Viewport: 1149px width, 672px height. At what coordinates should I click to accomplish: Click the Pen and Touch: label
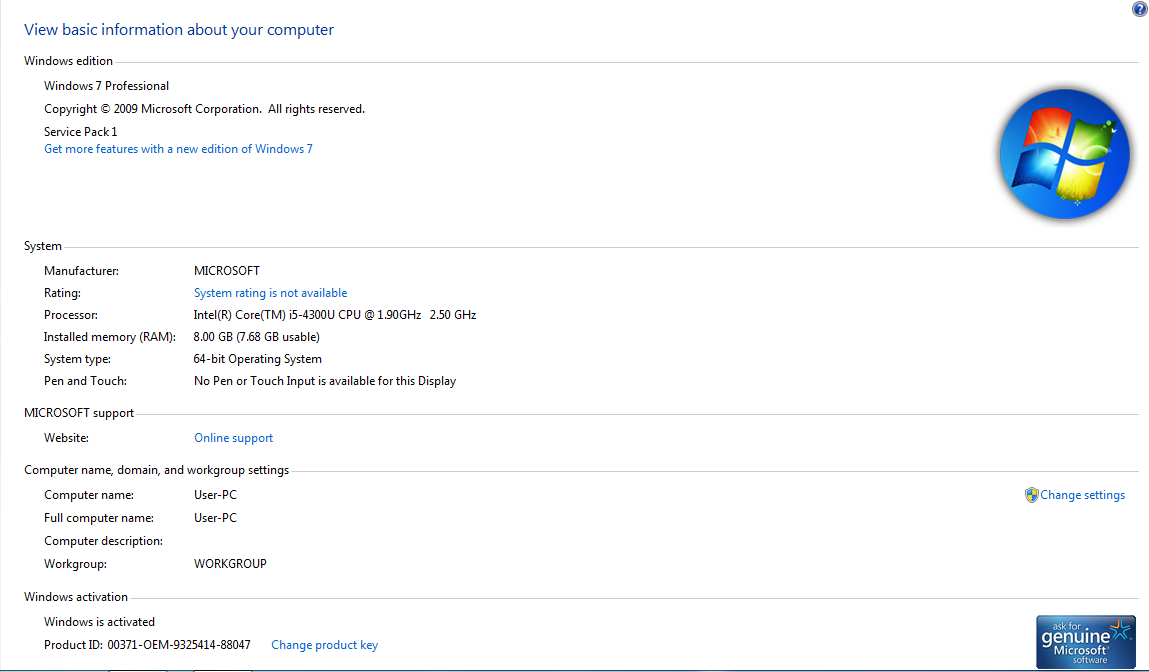[x=85, y=381]
